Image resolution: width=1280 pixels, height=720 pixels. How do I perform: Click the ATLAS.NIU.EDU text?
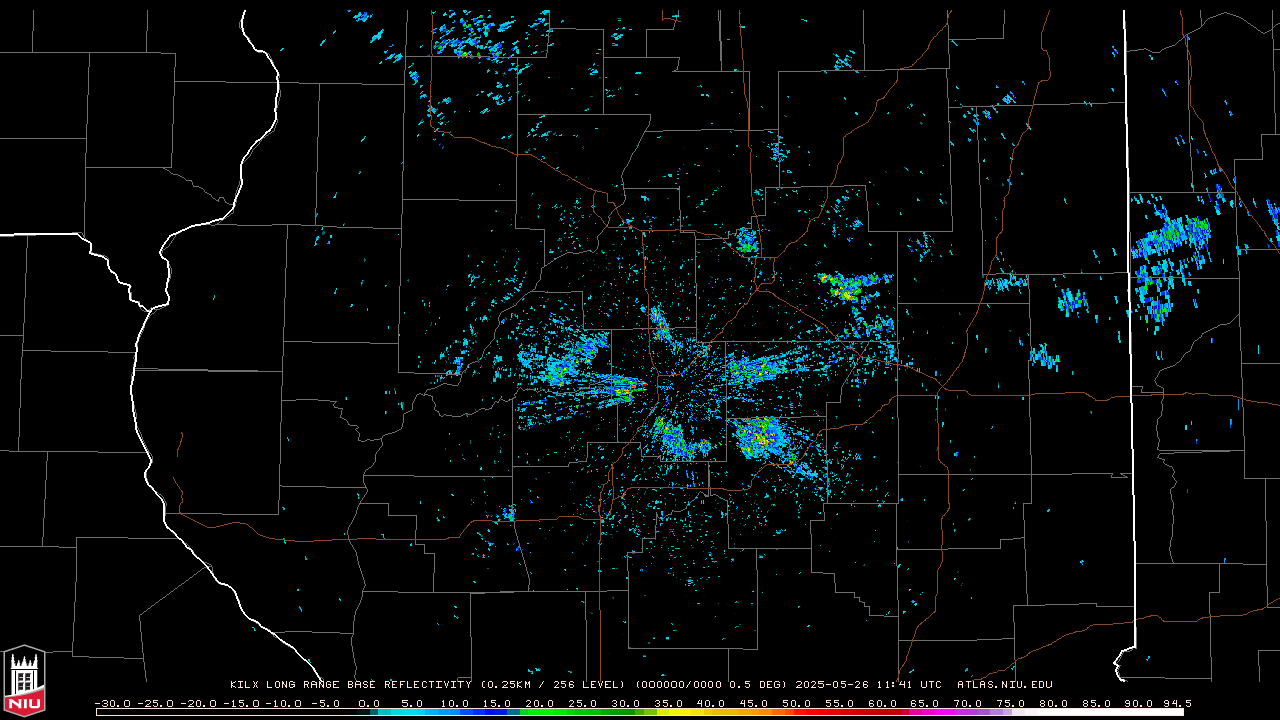pyautogui.click(x=1005, y=685)
